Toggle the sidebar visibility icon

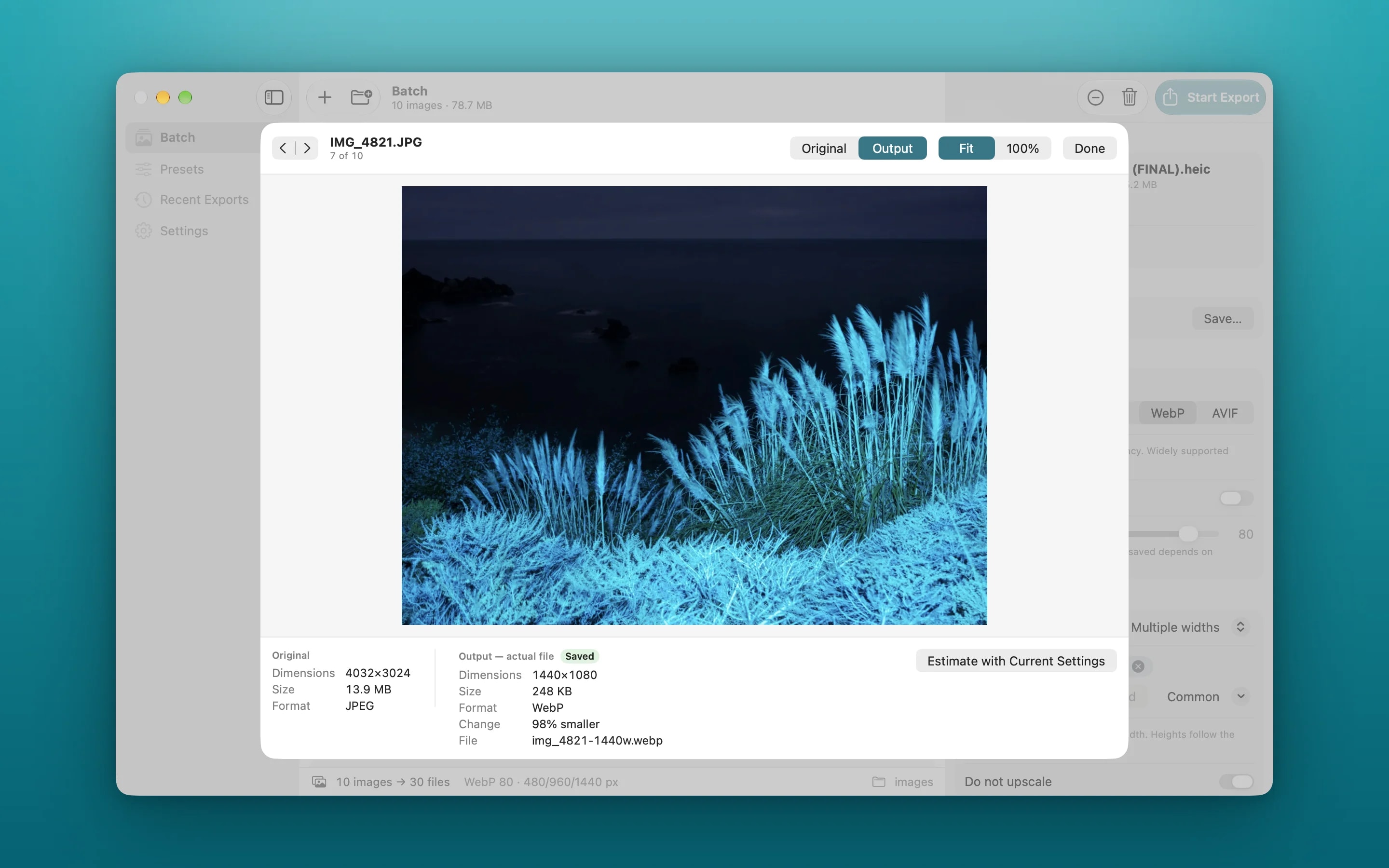274,97
